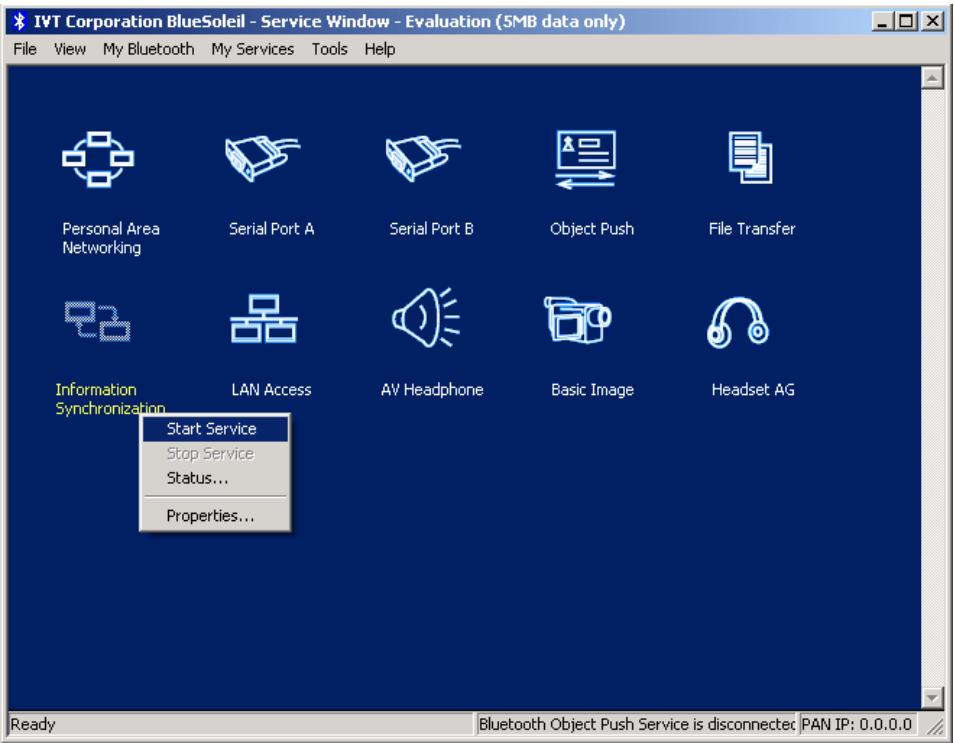Click the Serial Port A label
Image resolution: width=954 pixels, height=743 pixels.
coord(271,229)
